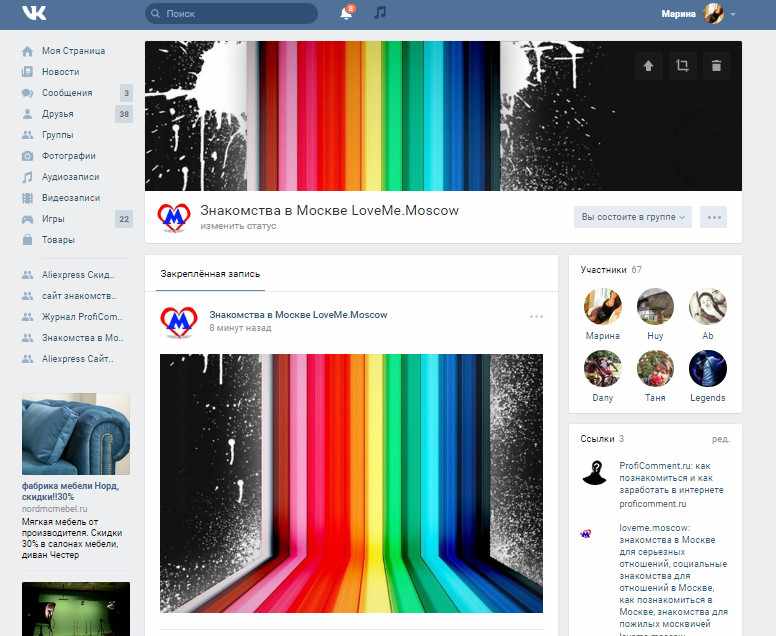Open group actions three-dots button
The image size is (776, 636).
[x=714, y=217]
